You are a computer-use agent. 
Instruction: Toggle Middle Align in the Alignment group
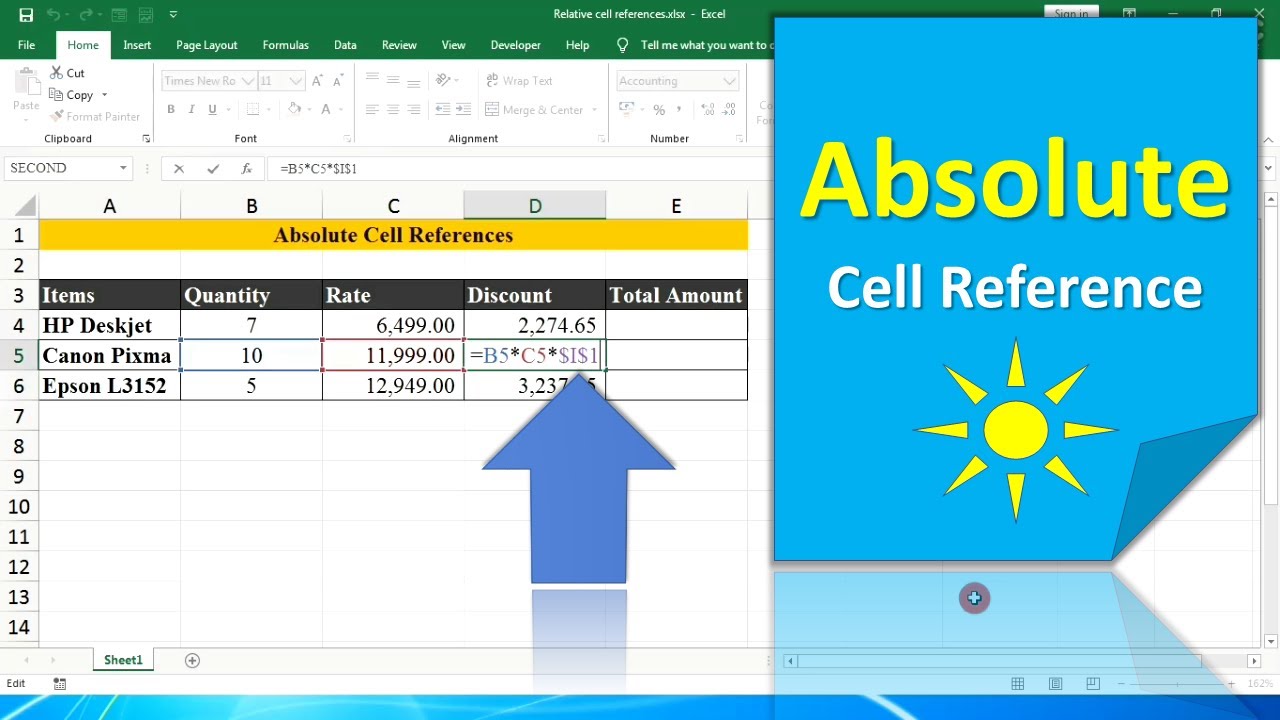pyautogui.click(x=393, y=81)
